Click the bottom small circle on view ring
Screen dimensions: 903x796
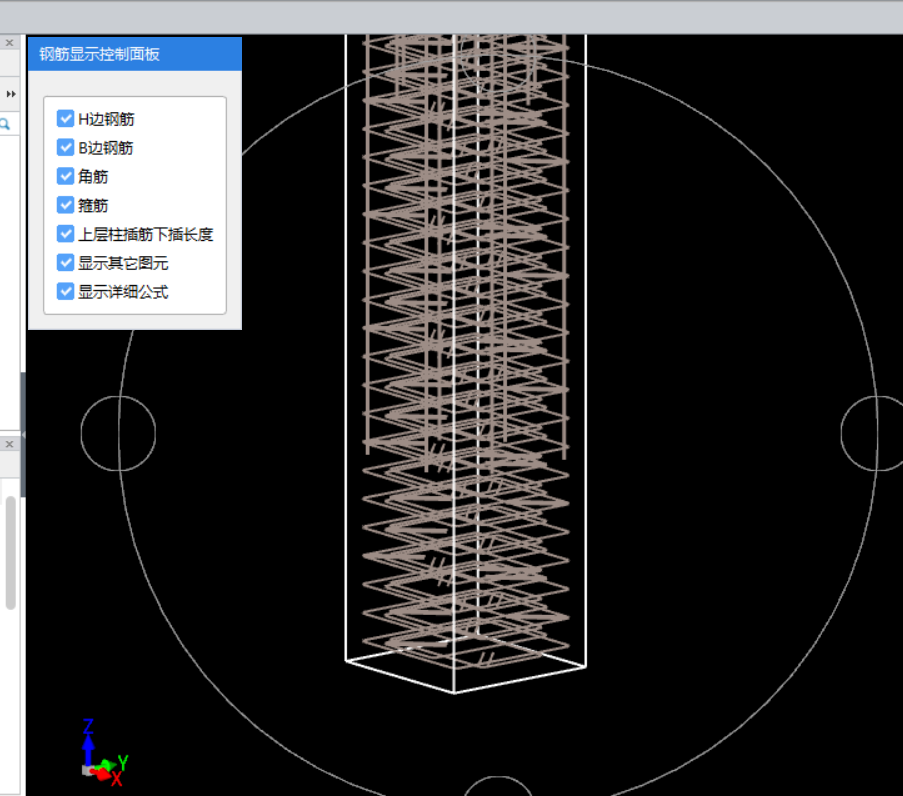498,788
